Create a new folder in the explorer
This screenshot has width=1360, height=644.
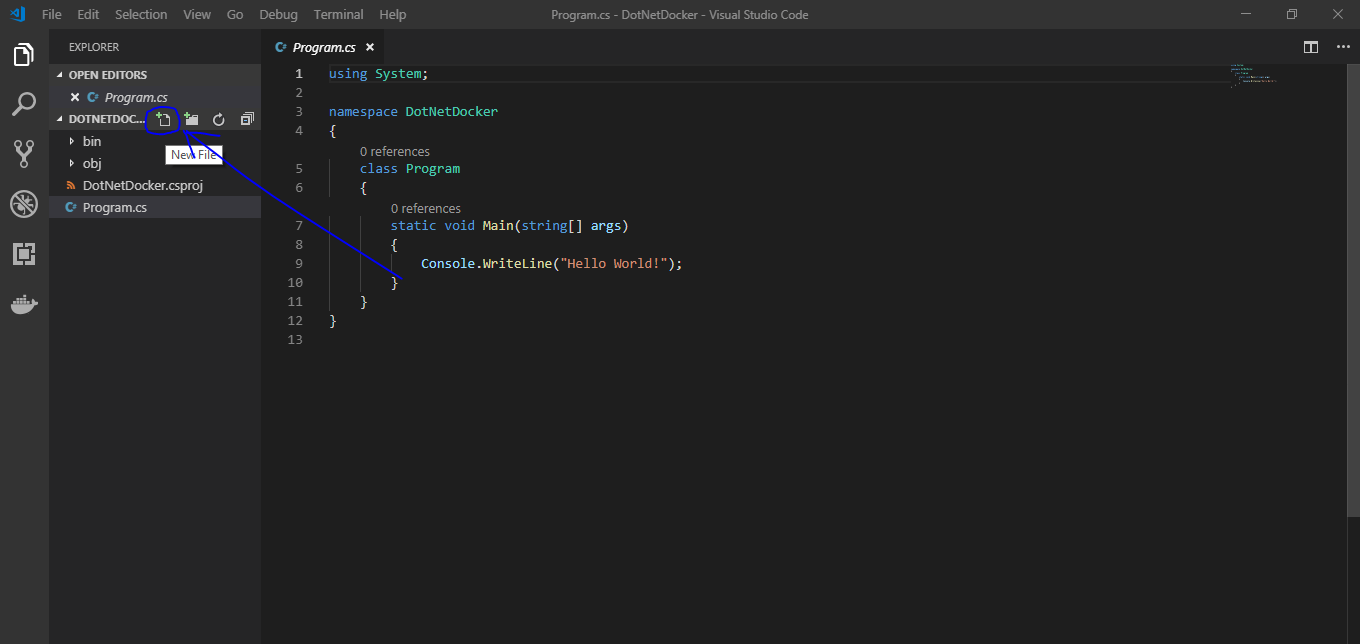pyautogui.click(x=190, y=118)
